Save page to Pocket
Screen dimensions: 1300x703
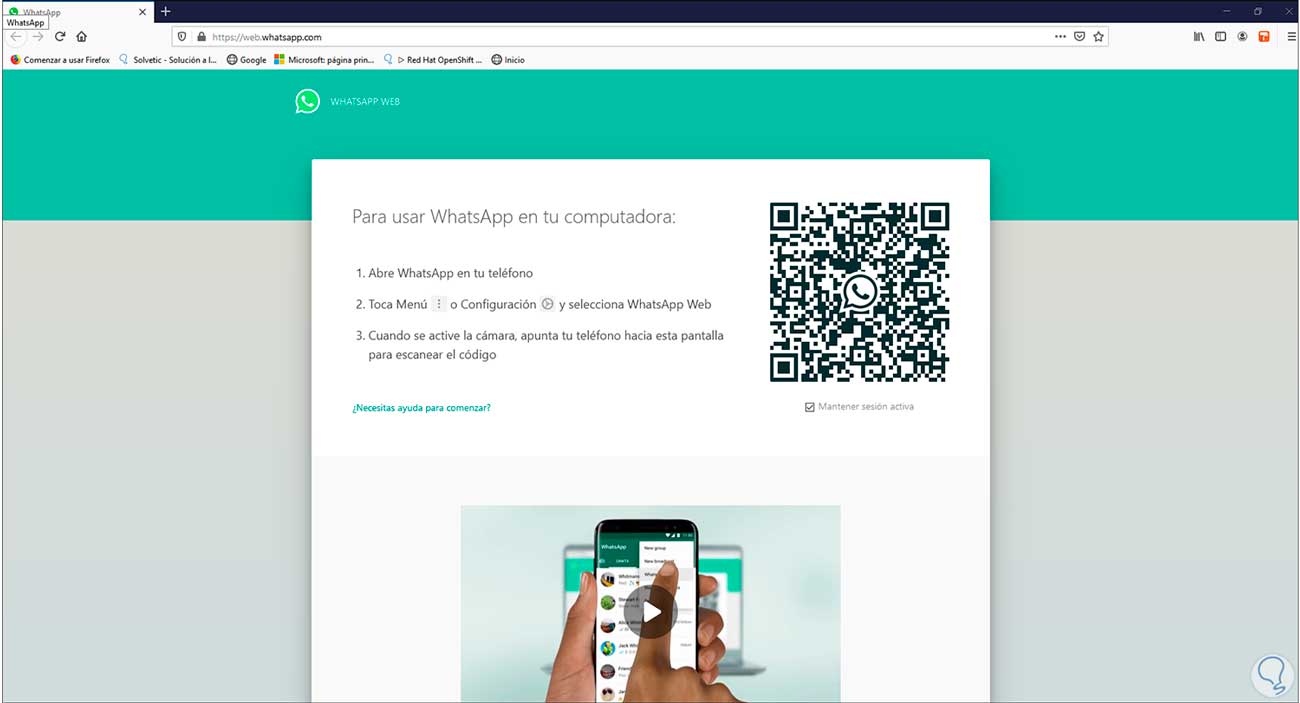tap(1080, 36)
